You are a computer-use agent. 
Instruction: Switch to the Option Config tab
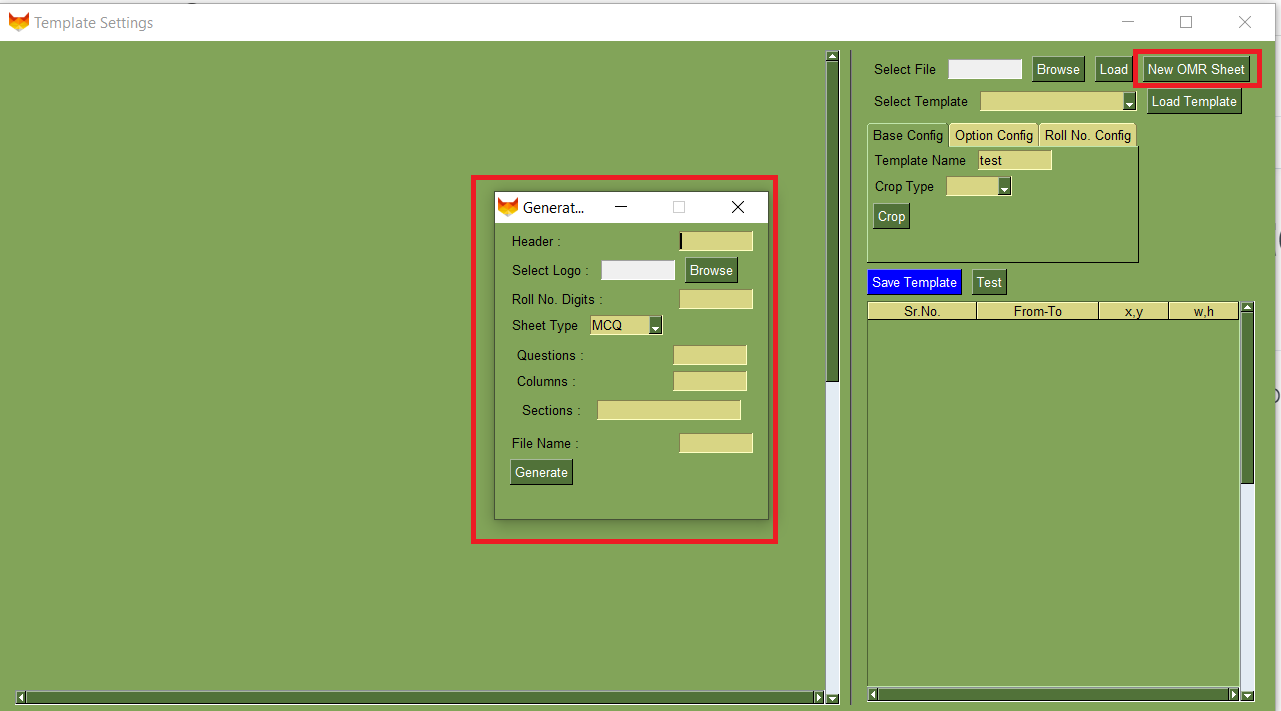[993, 135]
